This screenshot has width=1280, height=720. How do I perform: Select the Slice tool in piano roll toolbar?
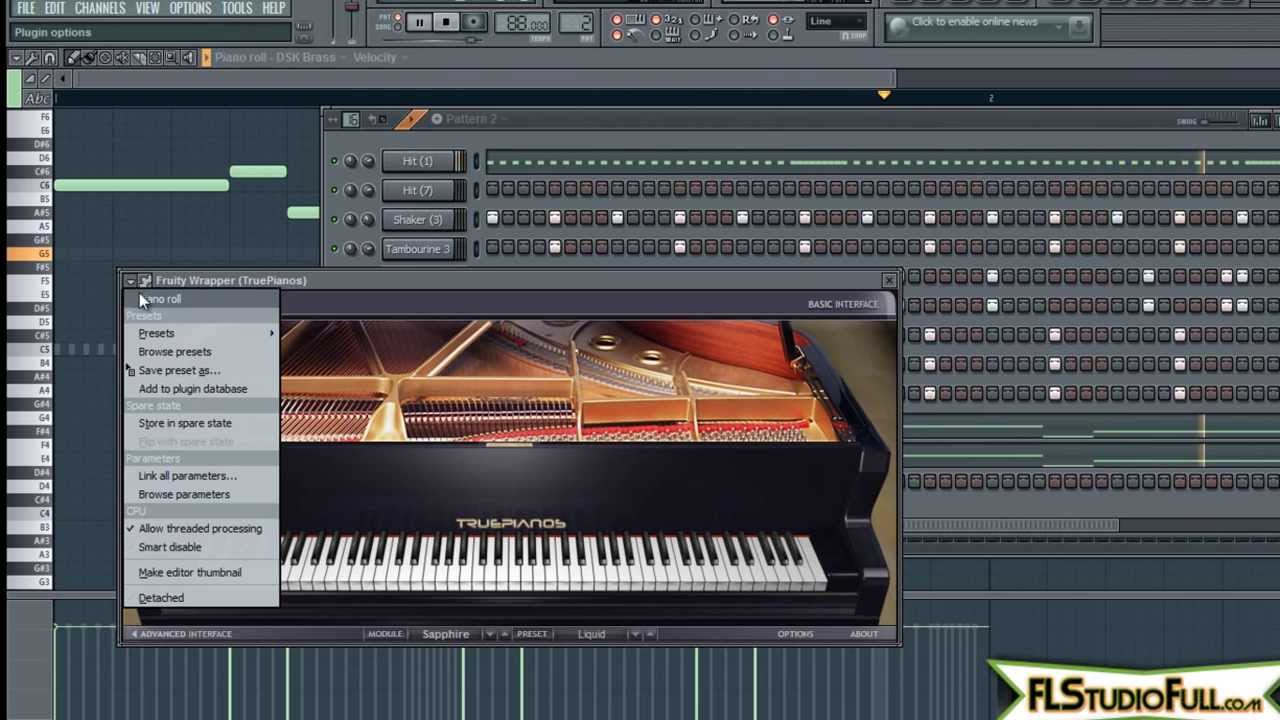tap(138, 57)
